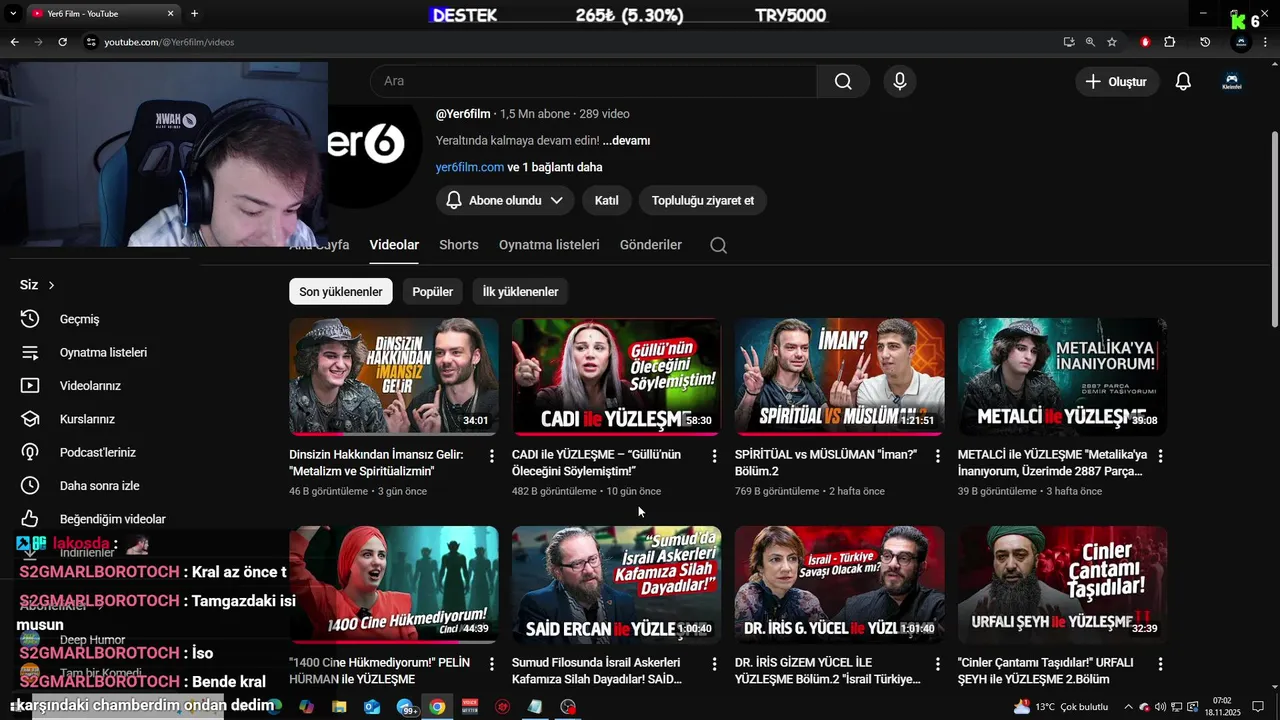Open the browser extensions puzzle icon
The height and width of the screenshot is (720, 1280).
[1170, 42]
